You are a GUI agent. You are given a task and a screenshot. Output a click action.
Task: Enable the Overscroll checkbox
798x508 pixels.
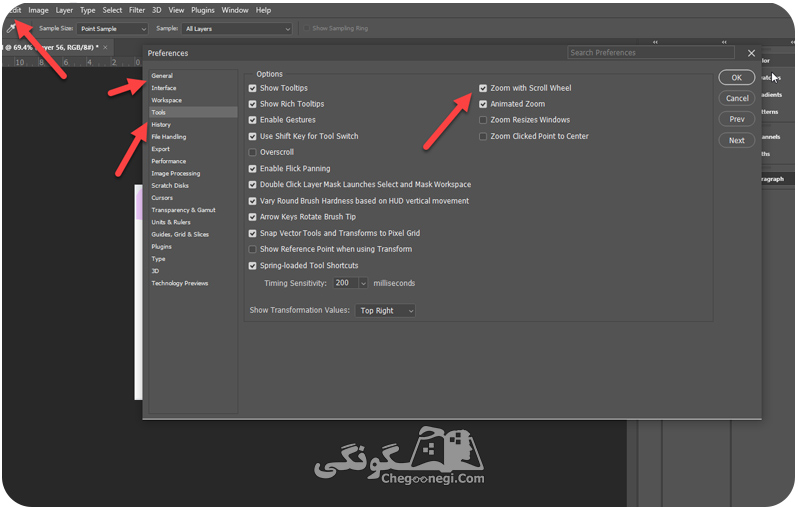point(252,152)
